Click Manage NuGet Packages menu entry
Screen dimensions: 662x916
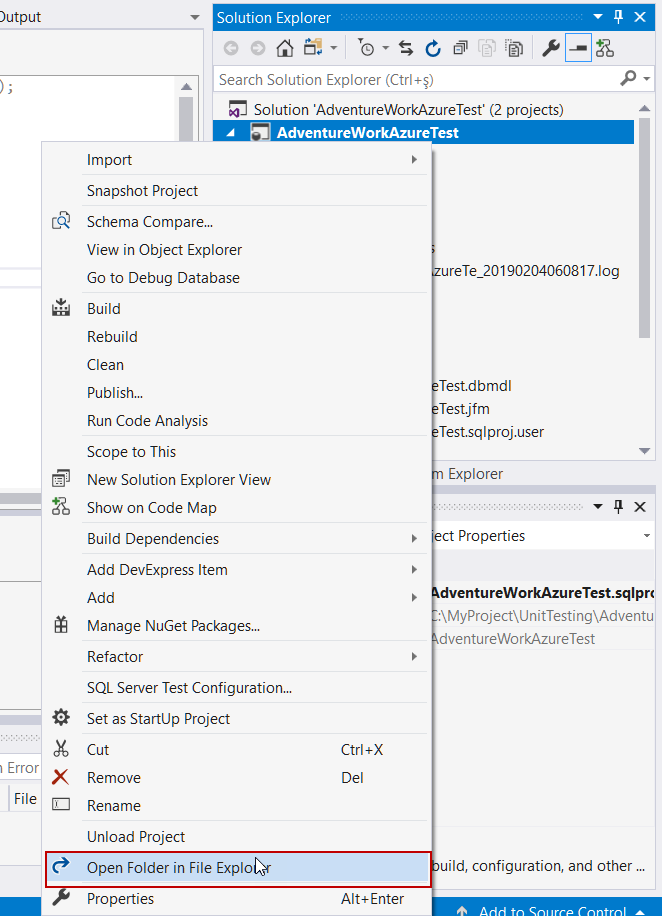[x=173, y=626]
